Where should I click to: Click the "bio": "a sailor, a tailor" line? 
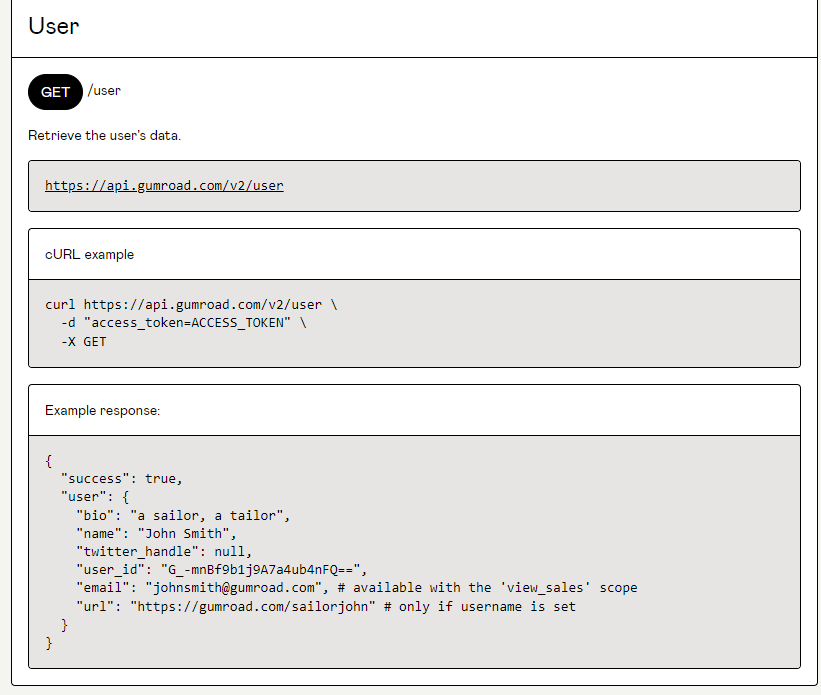click(183, 516)
